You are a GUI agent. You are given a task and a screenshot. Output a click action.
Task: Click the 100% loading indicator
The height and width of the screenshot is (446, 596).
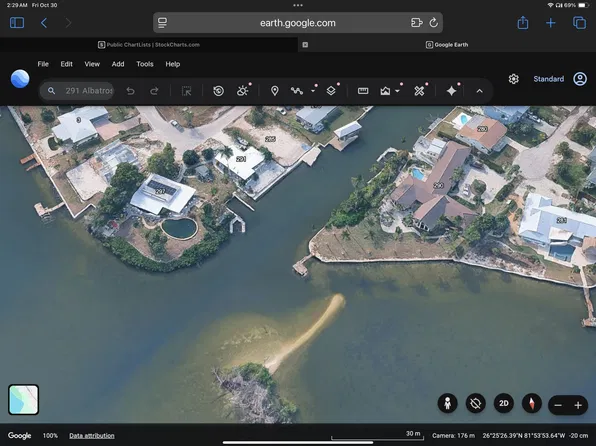[x=50, y=436]
